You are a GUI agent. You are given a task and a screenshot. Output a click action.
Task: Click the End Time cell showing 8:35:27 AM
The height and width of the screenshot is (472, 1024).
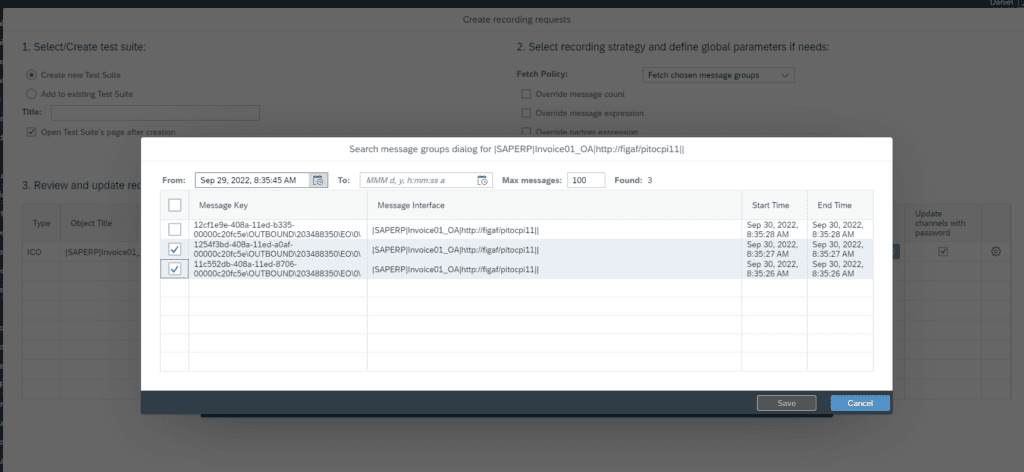pos(838,249)
